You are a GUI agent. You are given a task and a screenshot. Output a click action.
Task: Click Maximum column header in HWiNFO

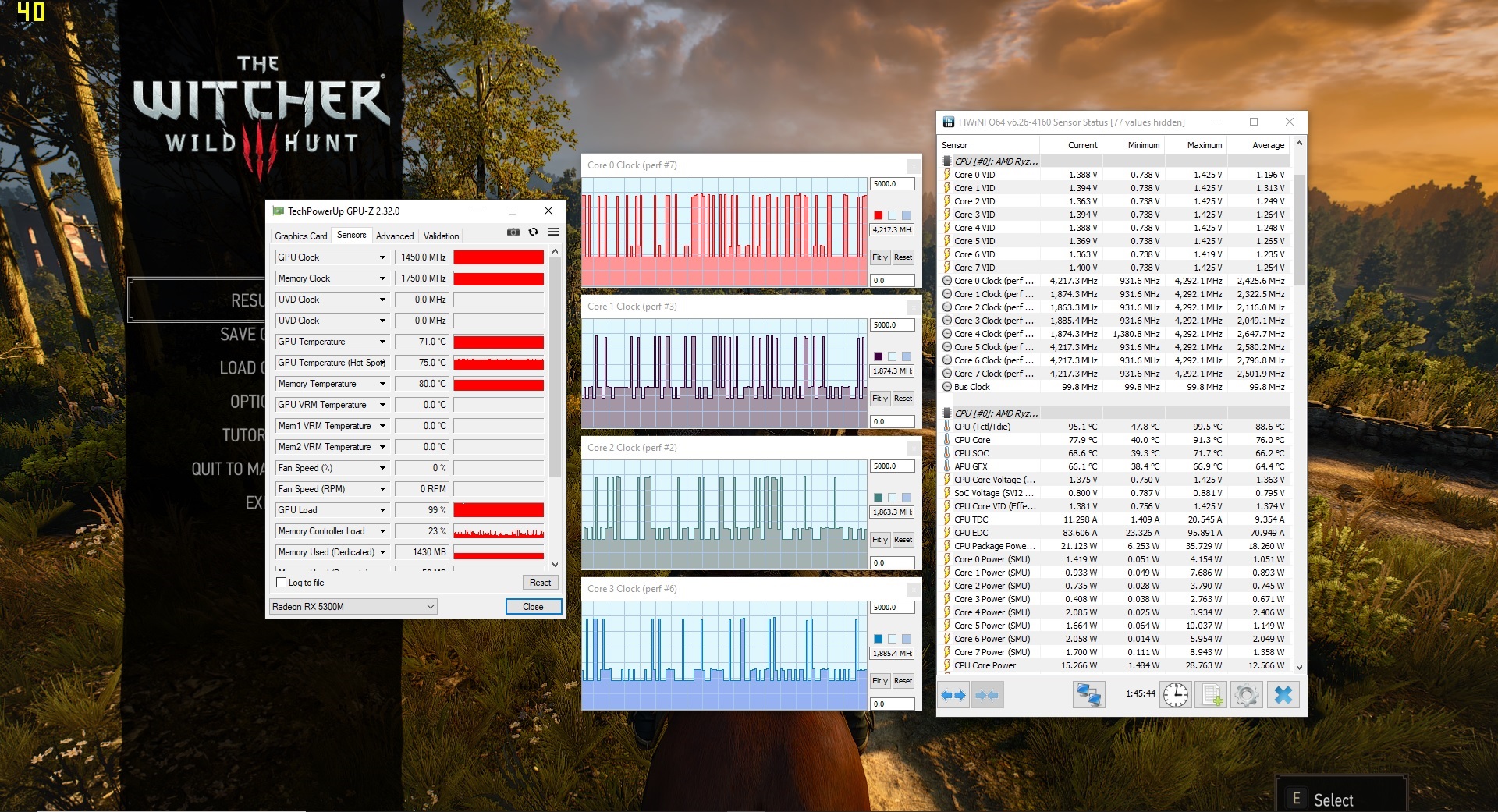[x=1195, y=145]
